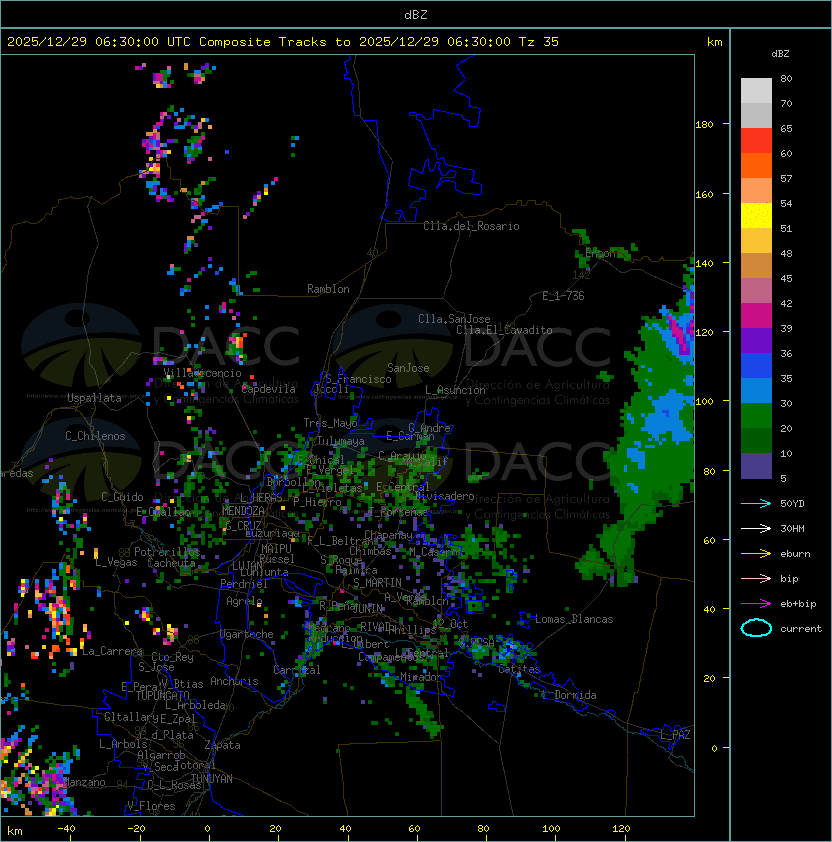Choose the light orange 54–57 dBZ swatch
This screenshot has width=832, height=842.
pos(756,191)
